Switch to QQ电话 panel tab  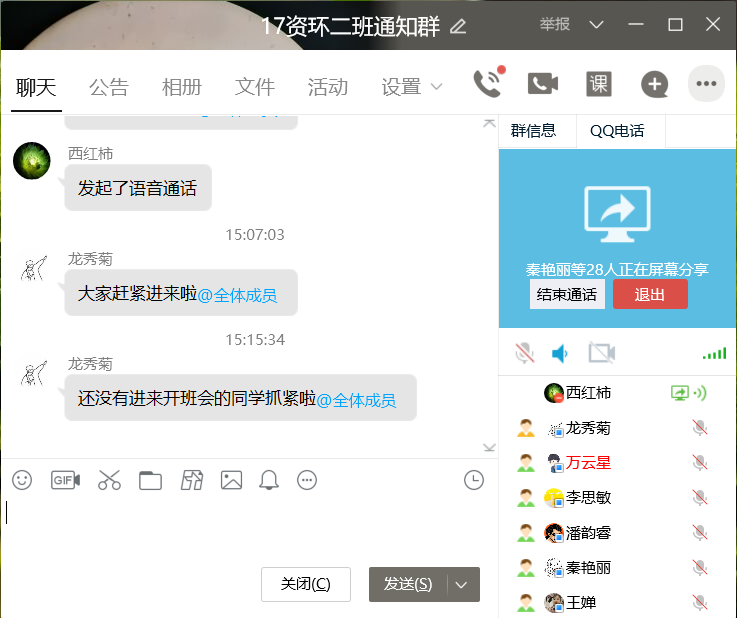tap(617, 131)
